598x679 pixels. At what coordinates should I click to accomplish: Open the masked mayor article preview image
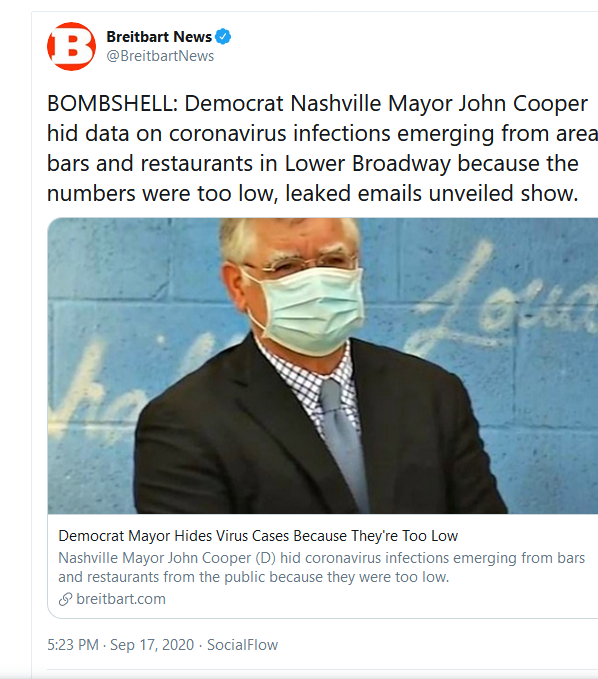tap(323, 365)
